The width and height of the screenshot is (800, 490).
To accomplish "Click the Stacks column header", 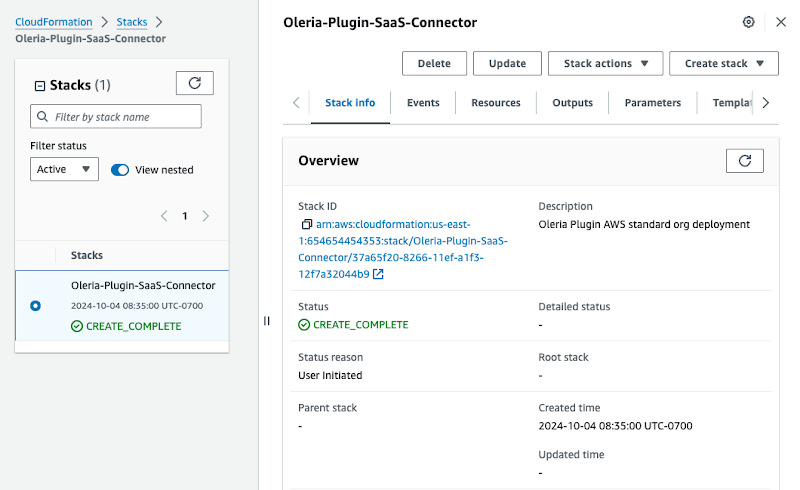I will point(87,255).
